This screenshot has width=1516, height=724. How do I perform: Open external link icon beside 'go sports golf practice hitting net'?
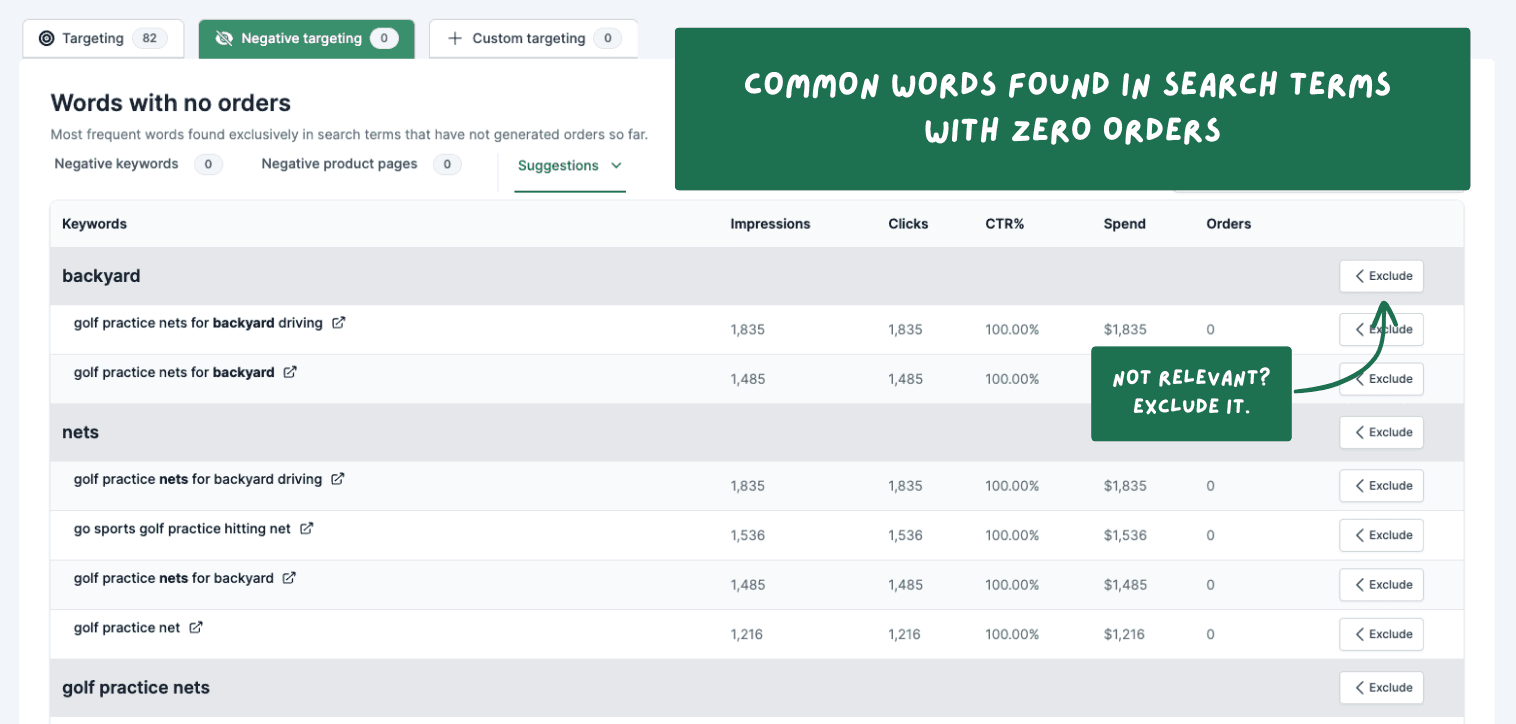307,528
